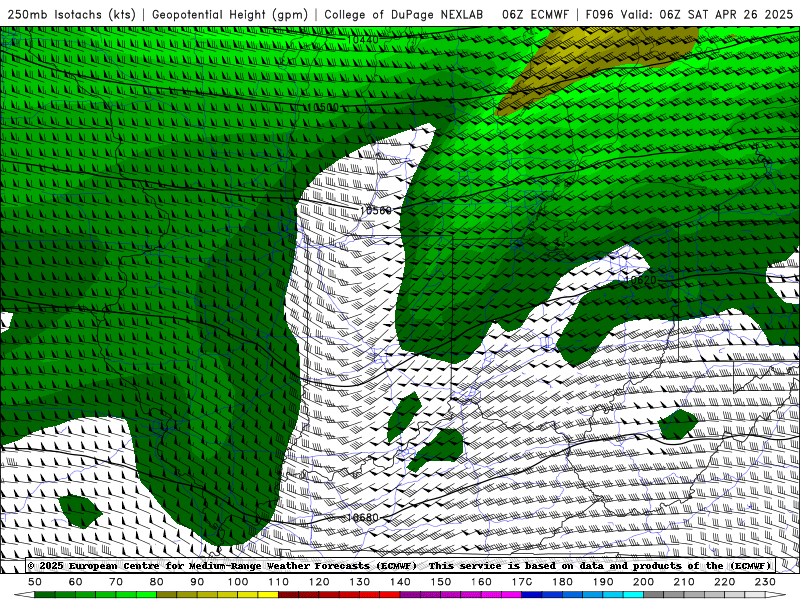Click legend value 80

[156, 582]
